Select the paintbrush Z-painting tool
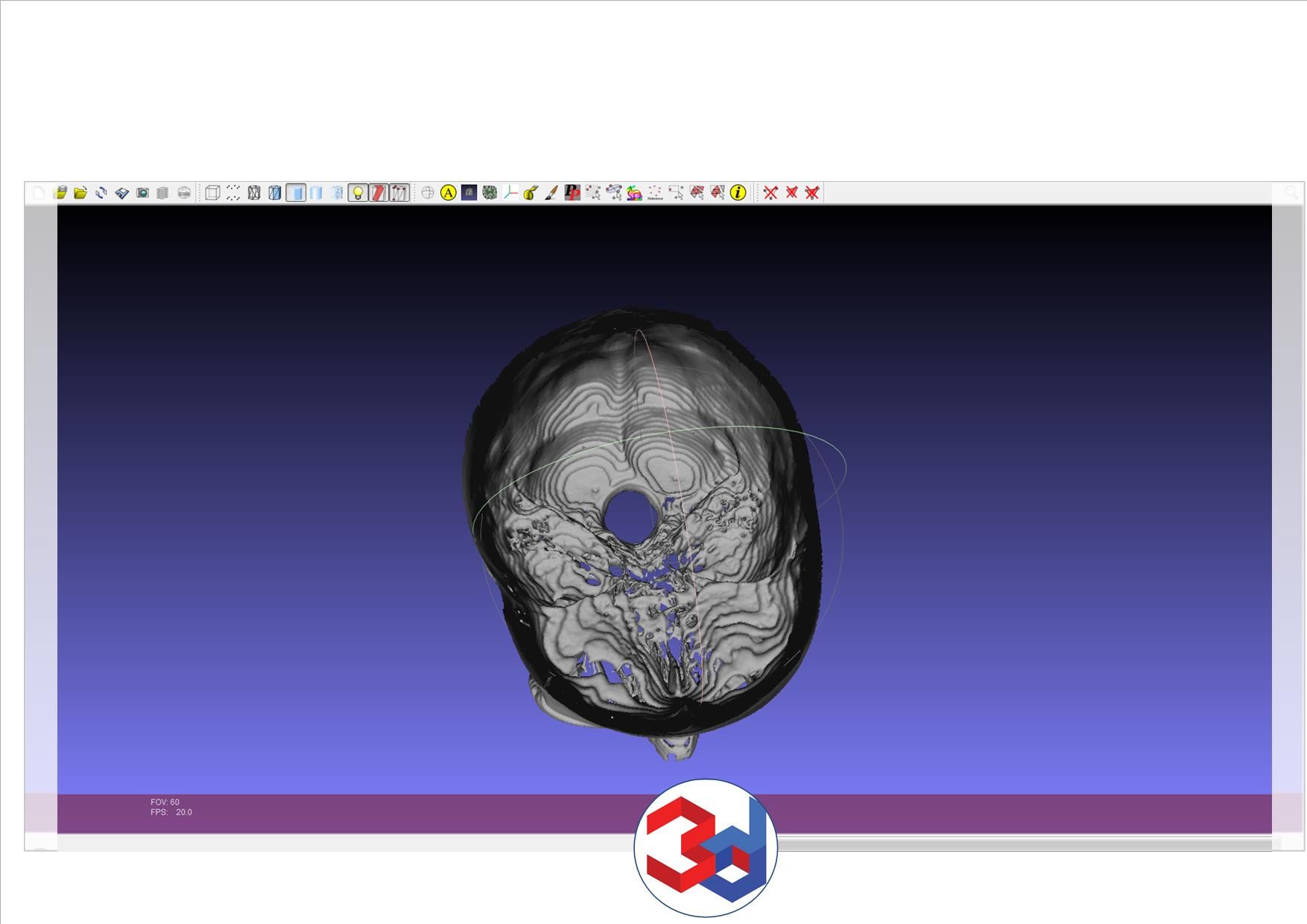Screen dimensions: 1307x924 click(x=551, y=193)
